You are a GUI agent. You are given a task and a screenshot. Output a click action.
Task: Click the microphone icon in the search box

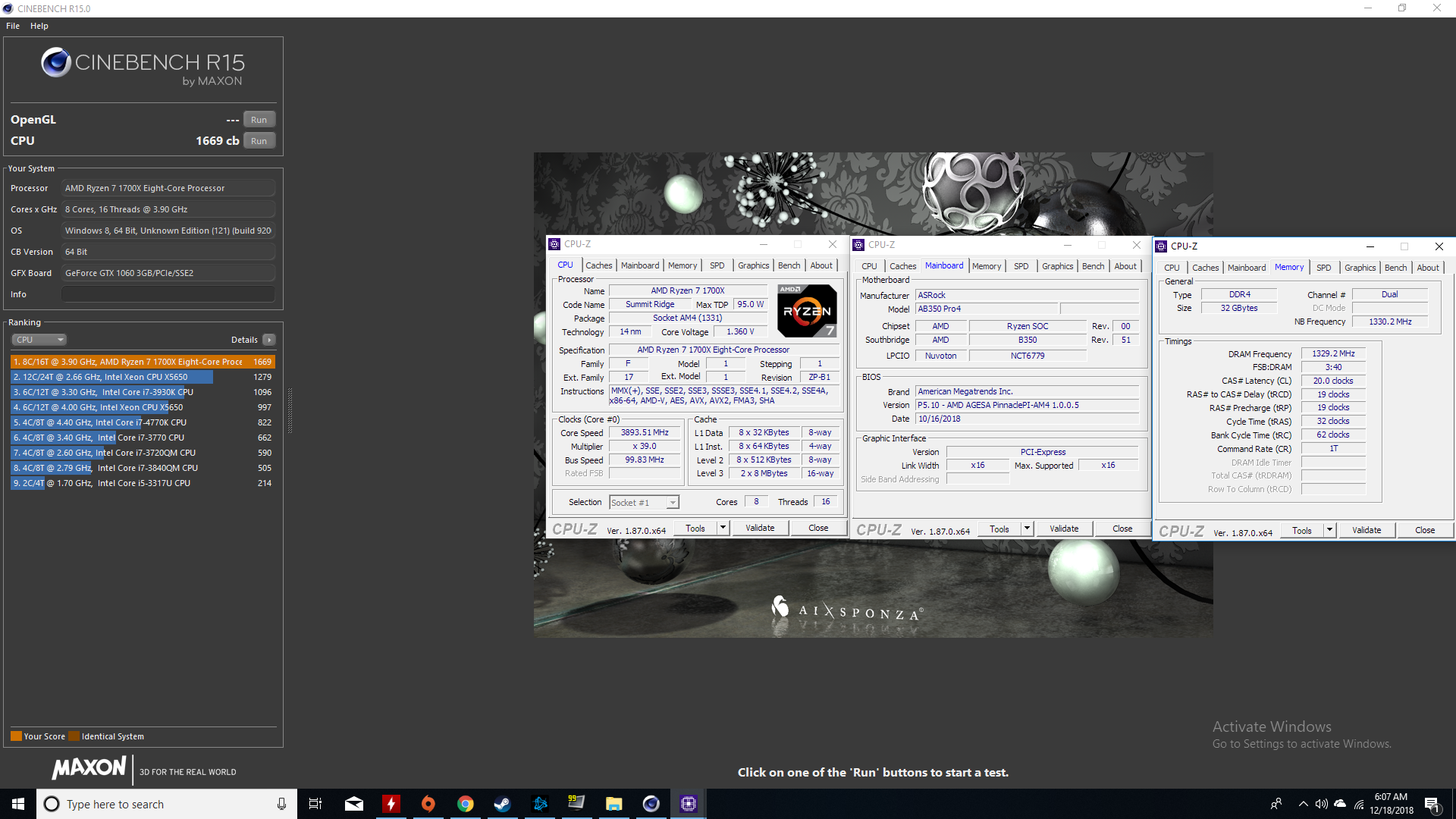tap(281, 804)
